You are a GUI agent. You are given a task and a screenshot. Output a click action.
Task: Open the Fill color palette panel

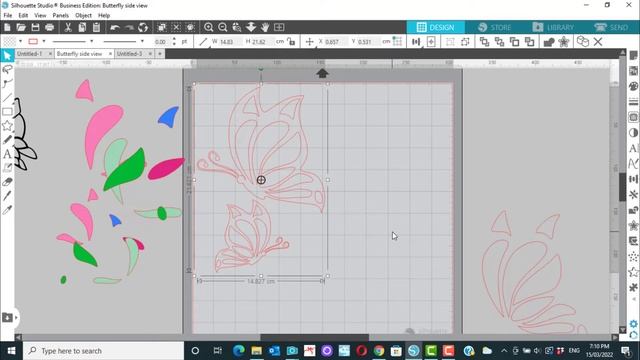pos(633,86)
